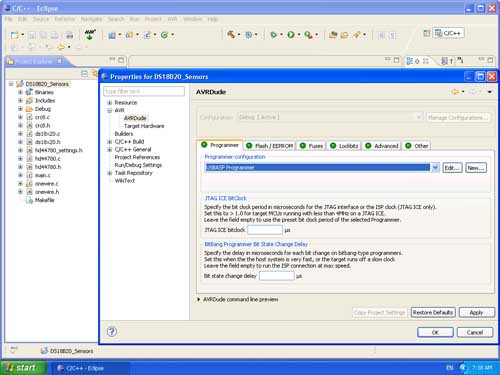Switch to the Flash / EEPROM tab
Viewport: 500px width, 375px height.
269,146
